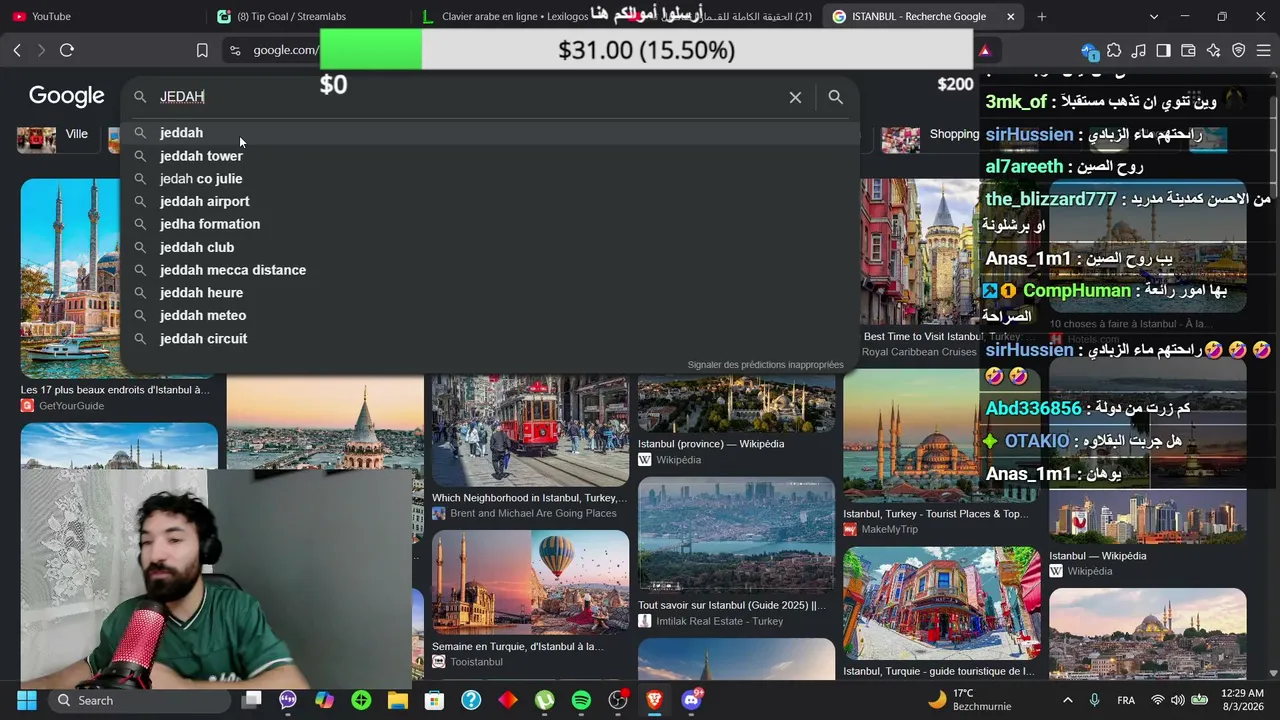Open Brave Rewards triangle icon

coord(985,50)
